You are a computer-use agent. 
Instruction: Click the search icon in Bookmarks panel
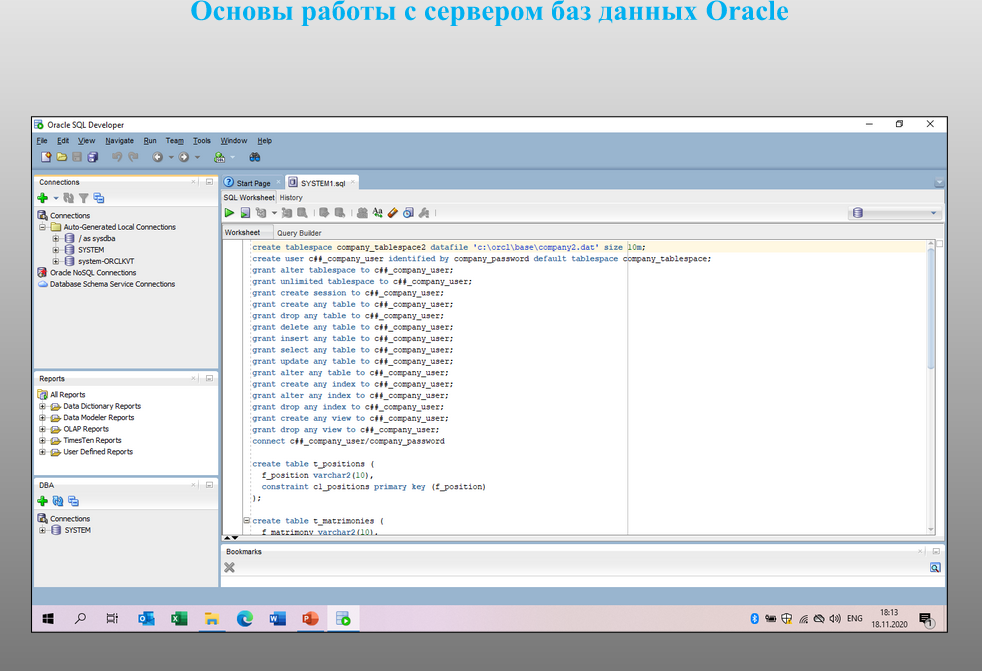pyautogui.click(x=935, y=568)
